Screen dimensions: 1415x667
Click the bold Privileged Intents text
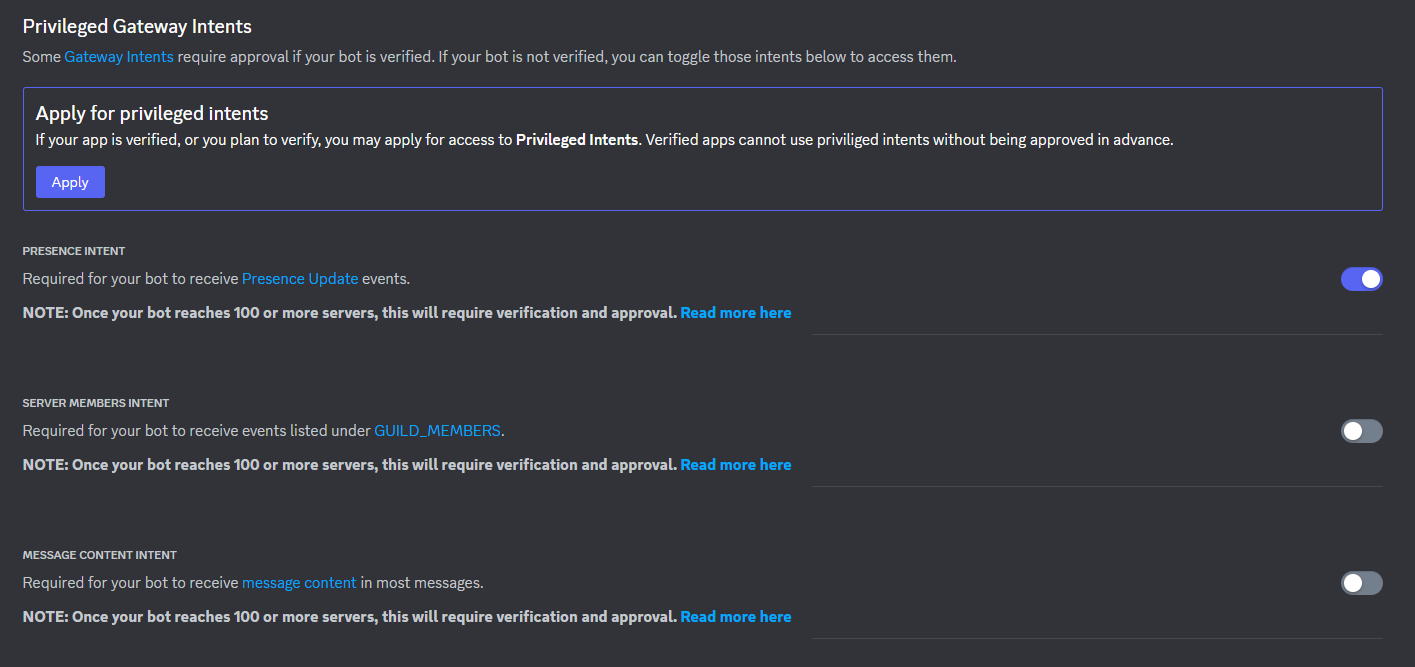[576, 139]
